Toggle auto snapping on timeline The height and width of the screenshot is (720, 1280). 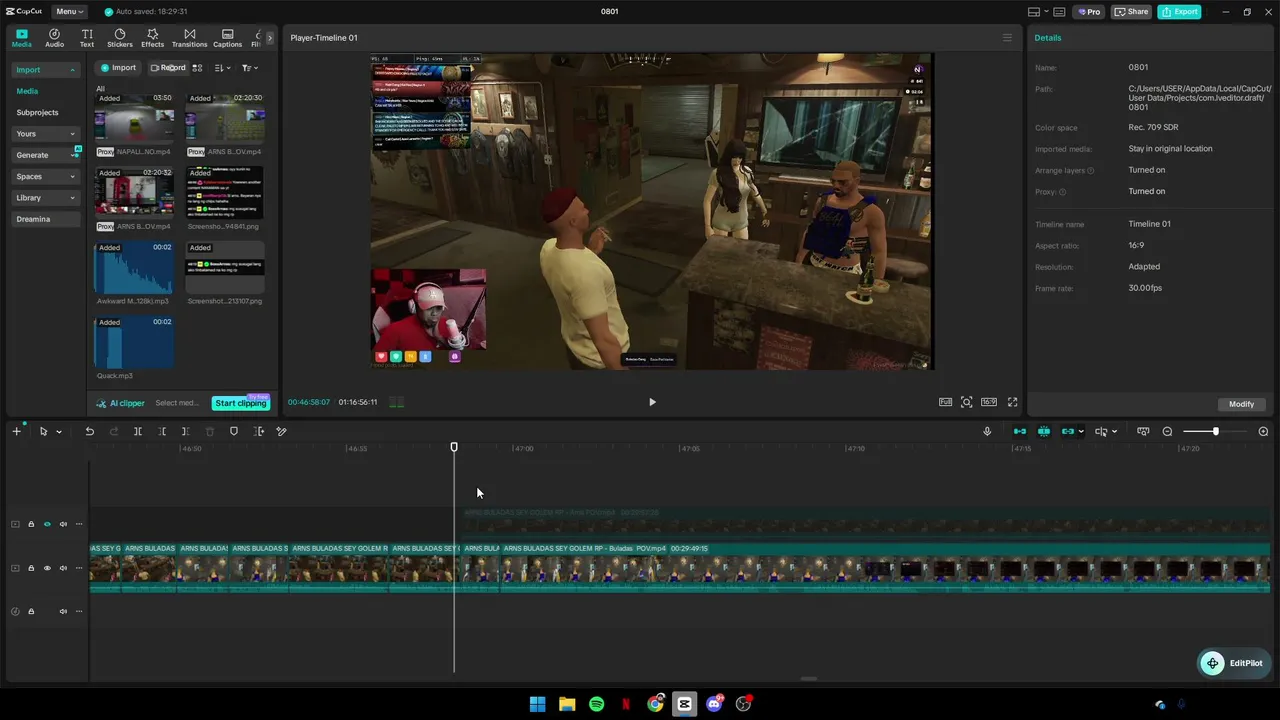click(1044, 431)
